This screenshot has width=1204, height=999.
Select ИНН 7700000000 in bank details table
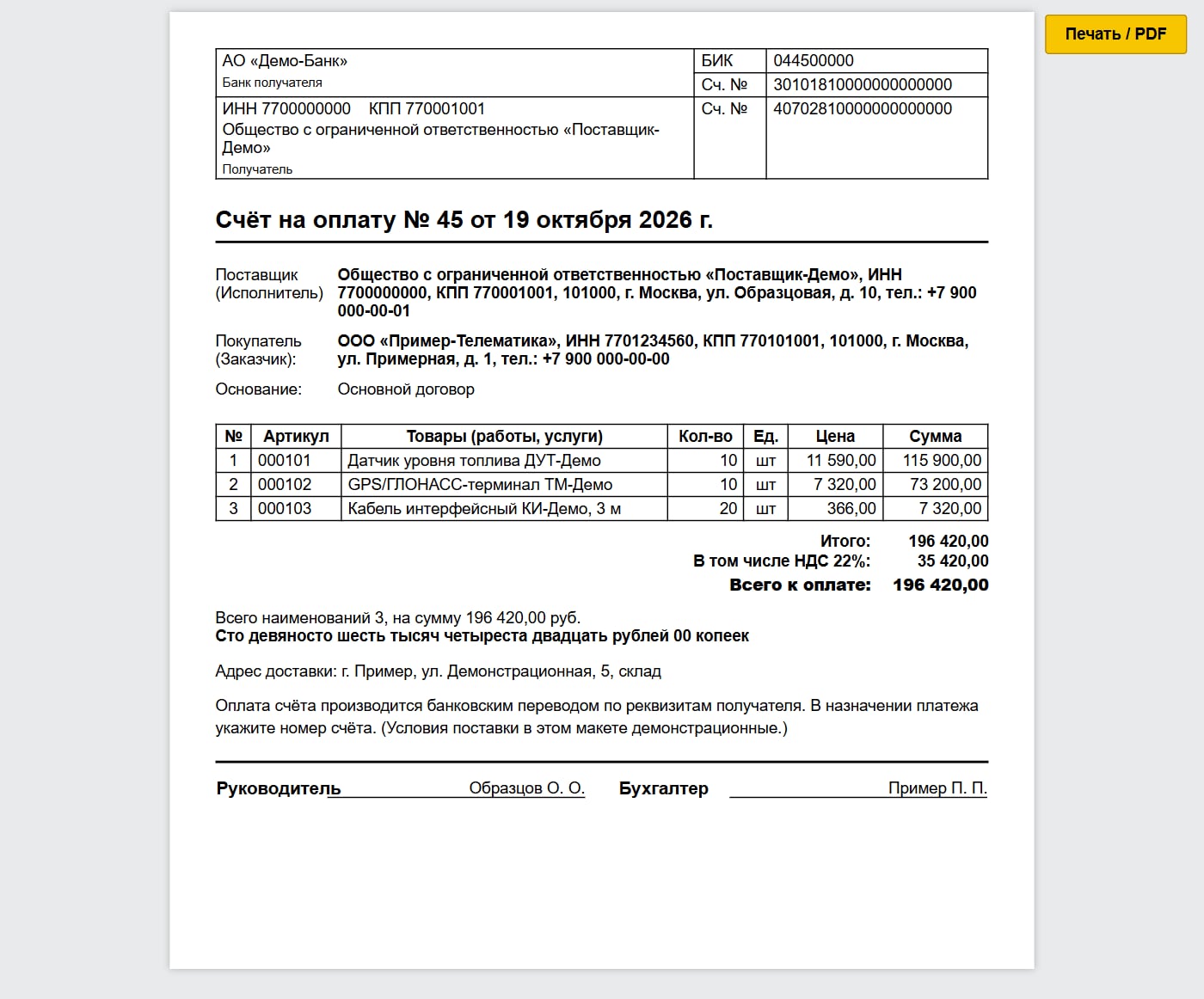(286, 109)
